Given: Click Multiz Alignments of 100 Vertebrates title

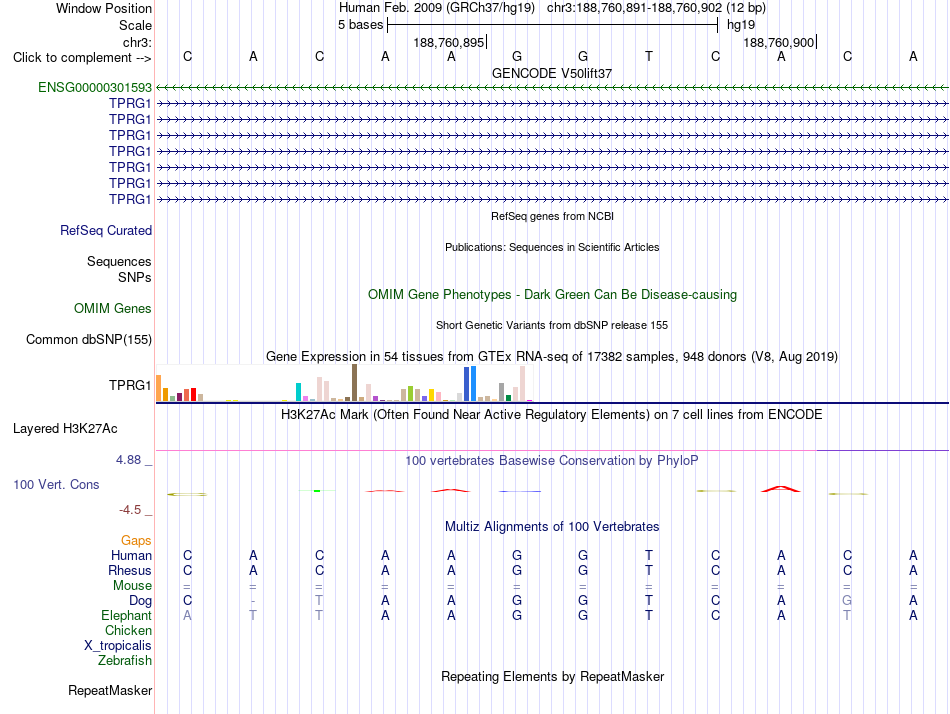Looking at the screenshot, I should (x=552, y=527).
